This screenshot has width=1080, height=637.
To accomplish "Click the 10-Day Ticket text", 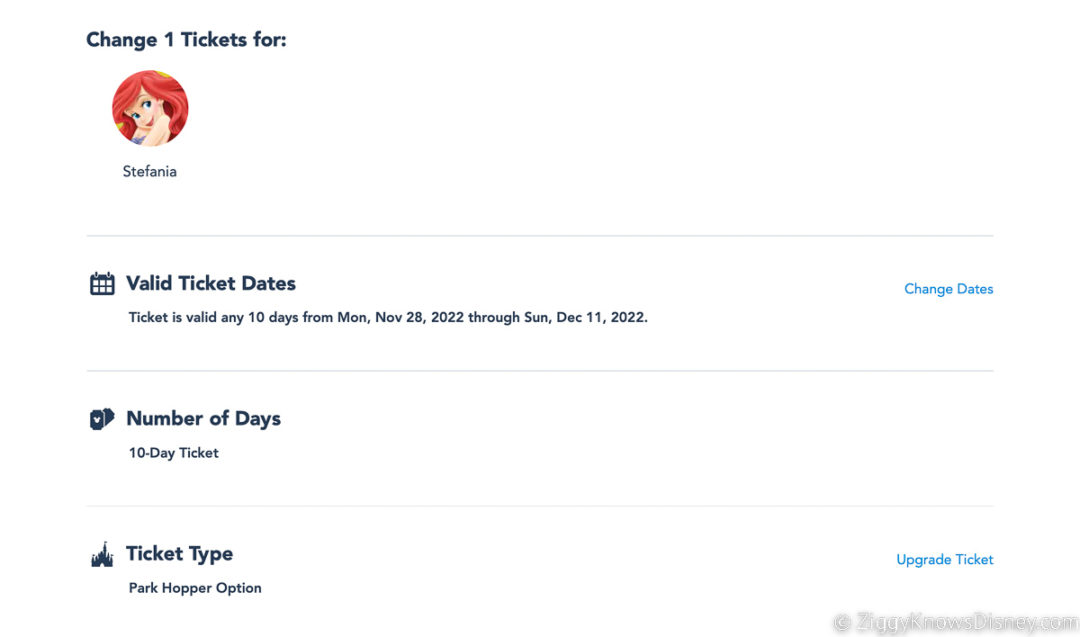I will 174,453.
